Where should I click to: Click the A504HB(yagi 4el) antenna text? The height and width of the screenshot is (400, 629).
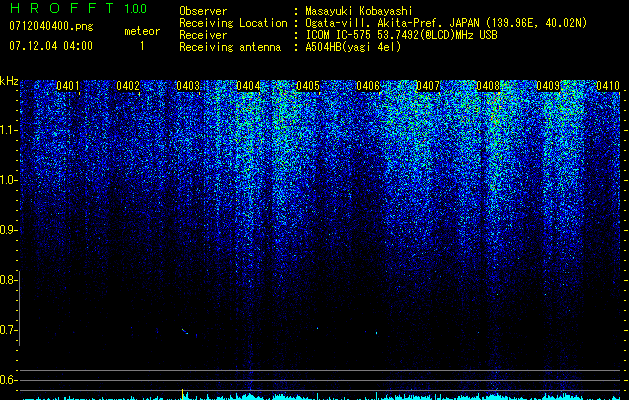353,47
